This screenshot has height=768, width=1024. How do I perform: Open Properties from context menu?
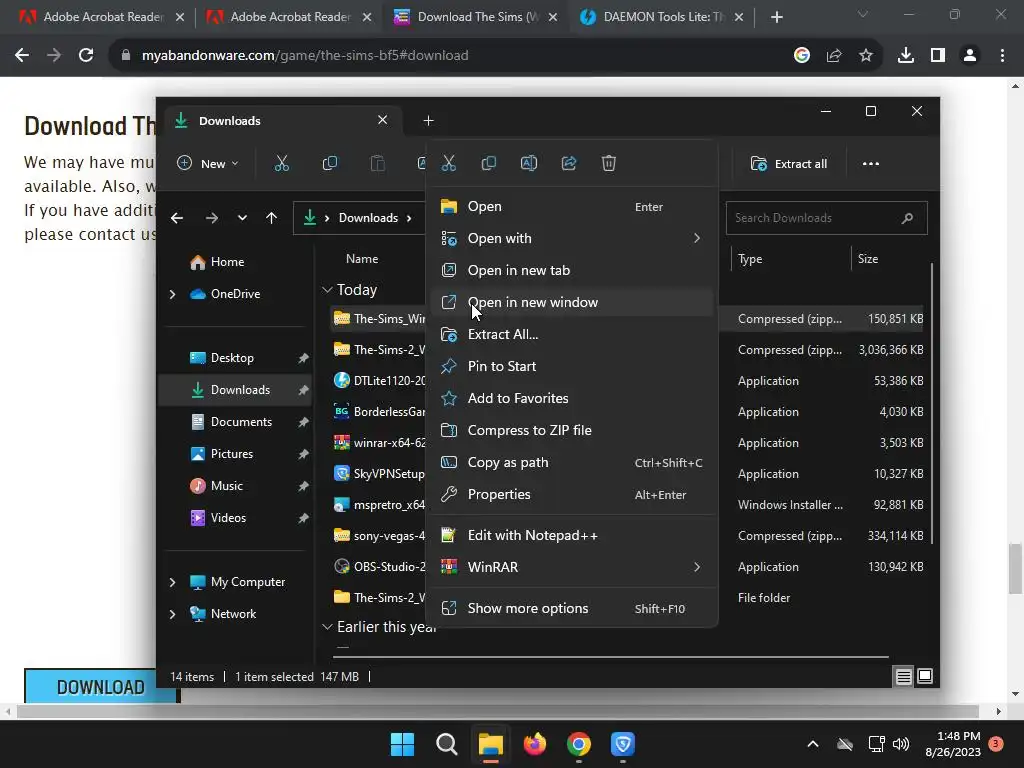tap(571, 494)
